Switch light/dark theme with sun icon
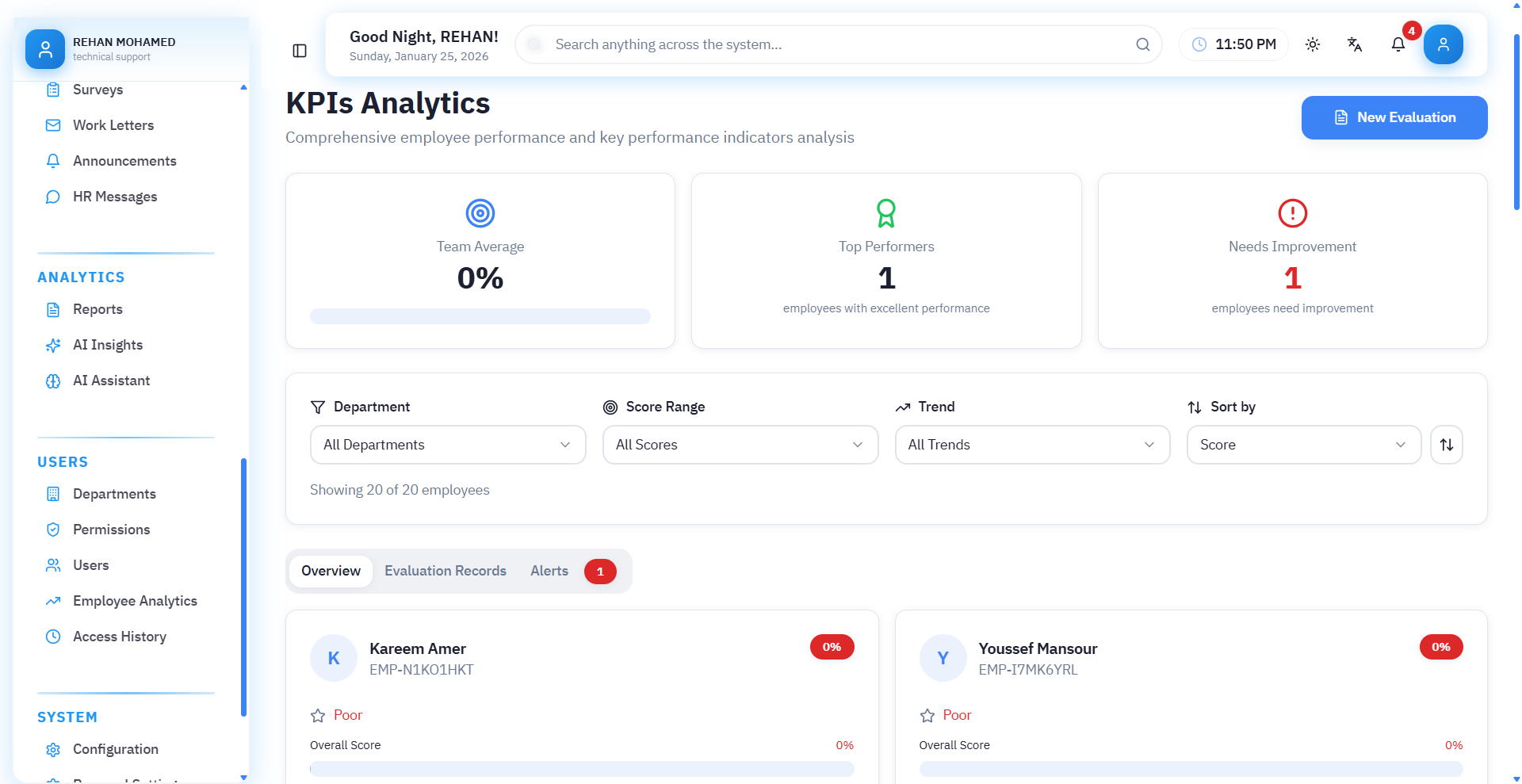The width and height of the screenshot is (1522, 784). (x=1313, y=44)
